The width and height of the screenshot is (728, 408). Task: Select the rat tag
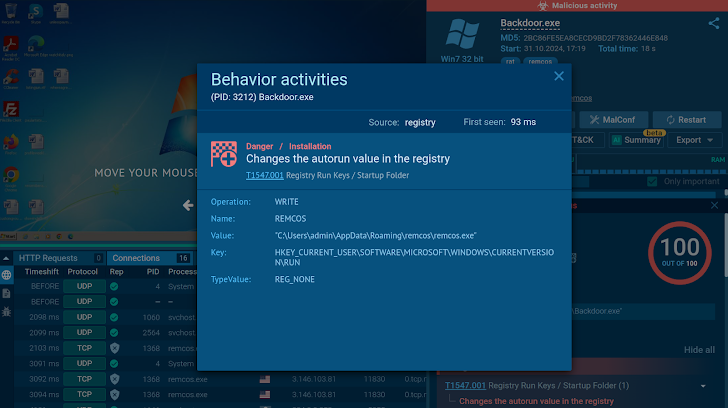[510, 61]
